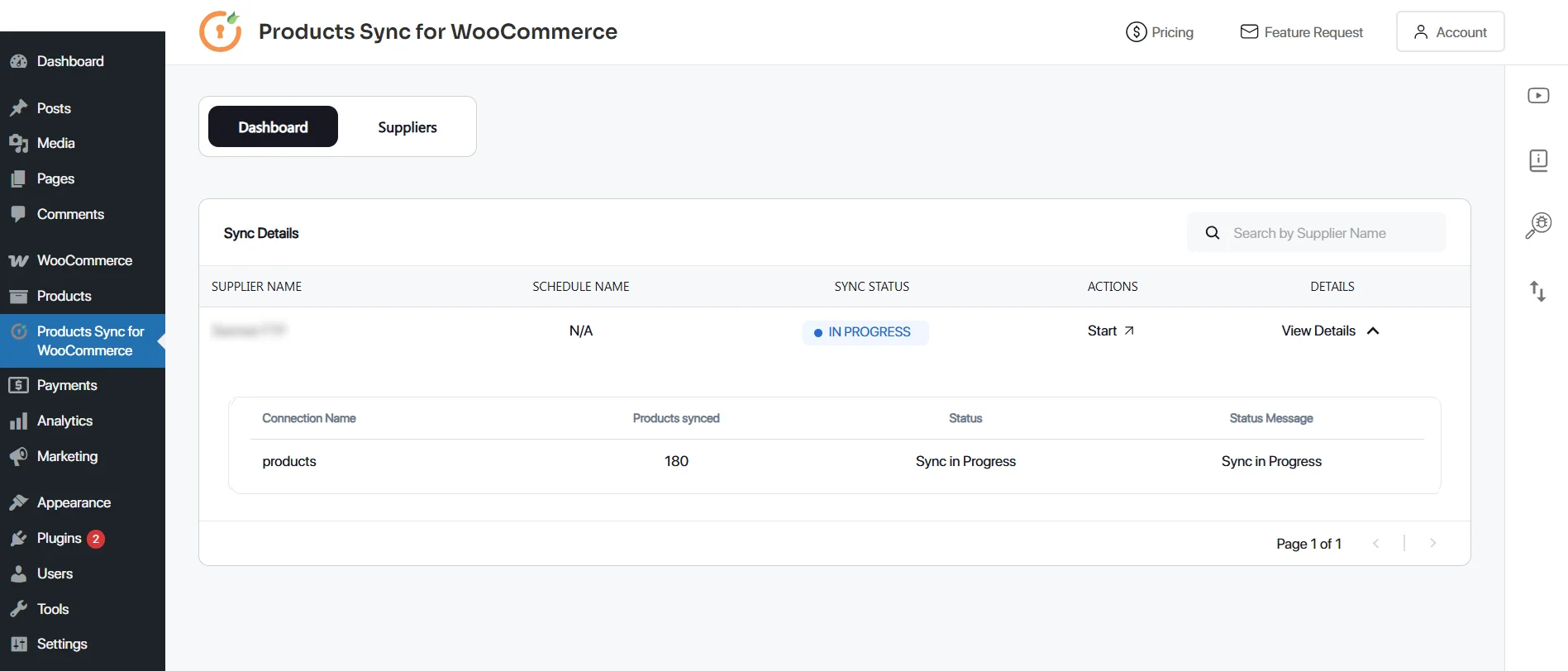
Task: Click the WooCommerce logo icon in sidebar
Action: tap(18, 261)
